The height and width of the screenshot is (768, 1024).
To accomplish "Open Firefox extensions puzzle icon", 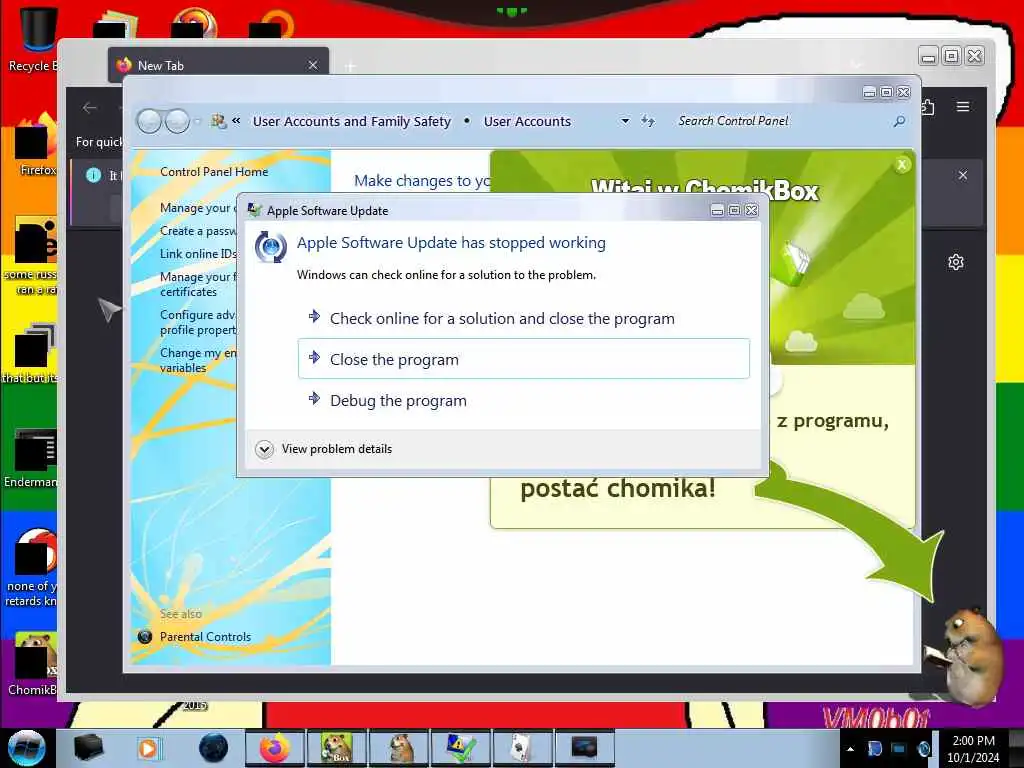I will pyautogui.click(x=928, y=106).
